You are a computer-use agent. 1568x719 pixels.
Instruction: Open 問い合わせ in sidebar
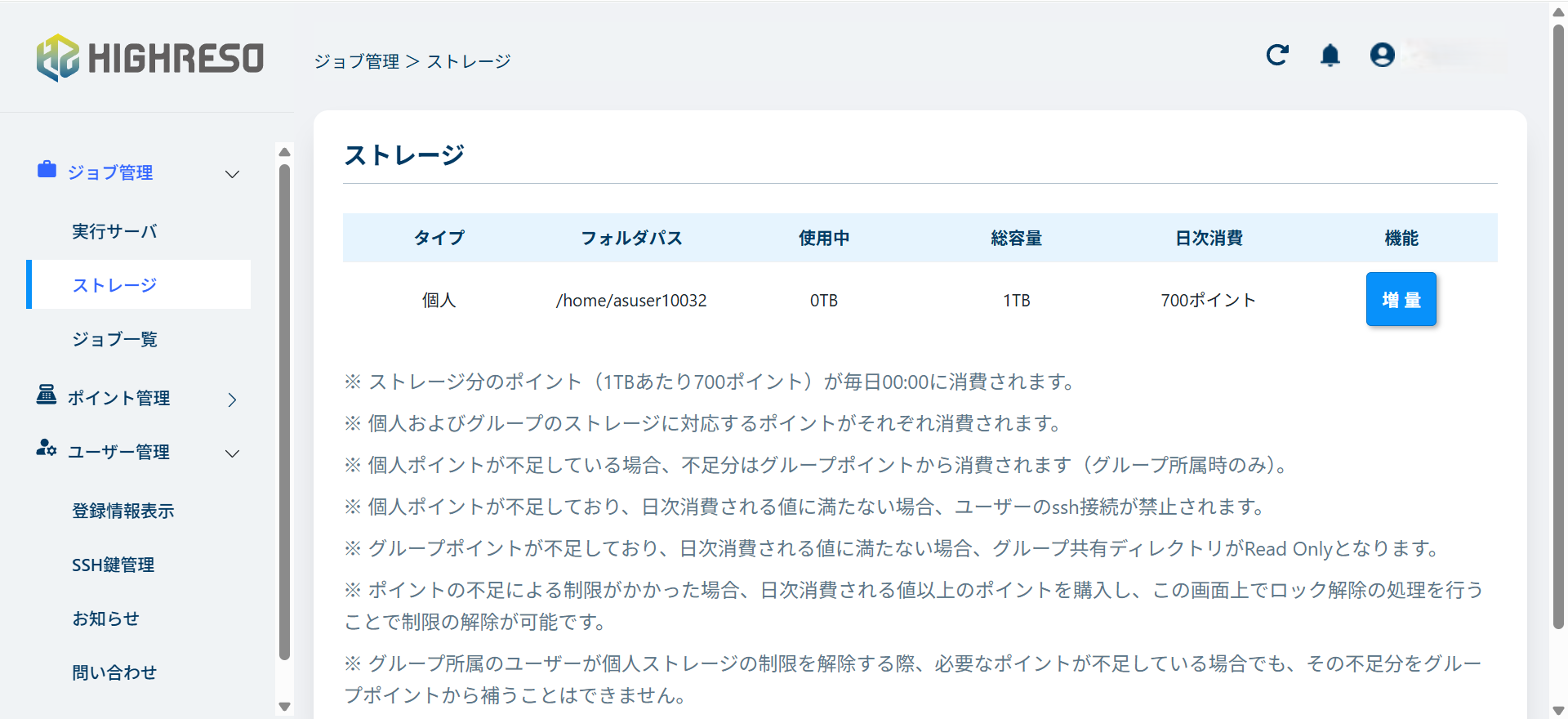[114, 672]
